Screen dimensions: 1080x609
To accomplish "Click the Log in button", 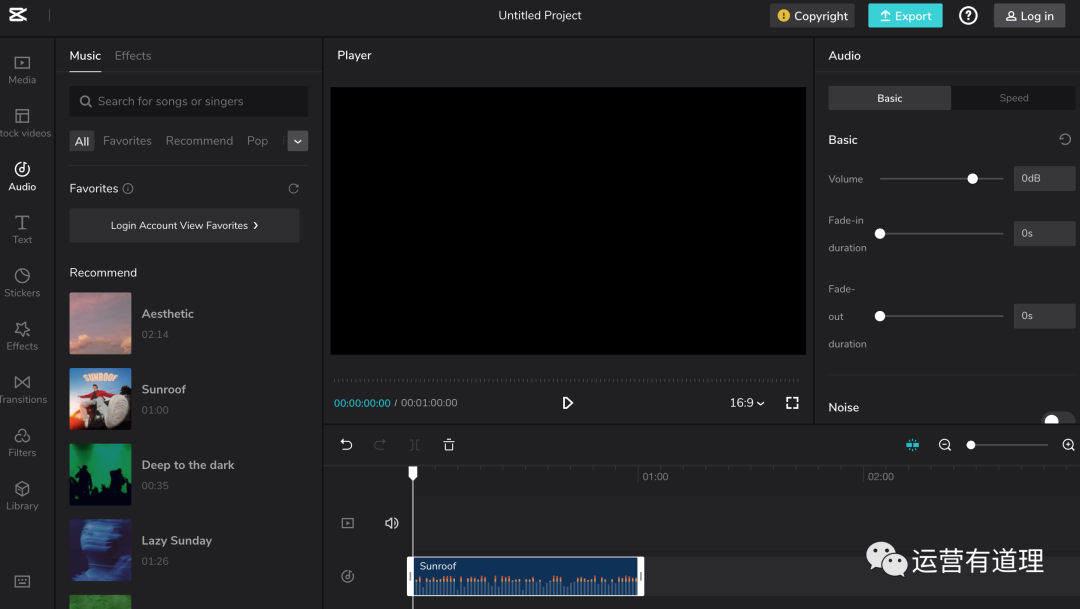I will tap(1029, 16).
